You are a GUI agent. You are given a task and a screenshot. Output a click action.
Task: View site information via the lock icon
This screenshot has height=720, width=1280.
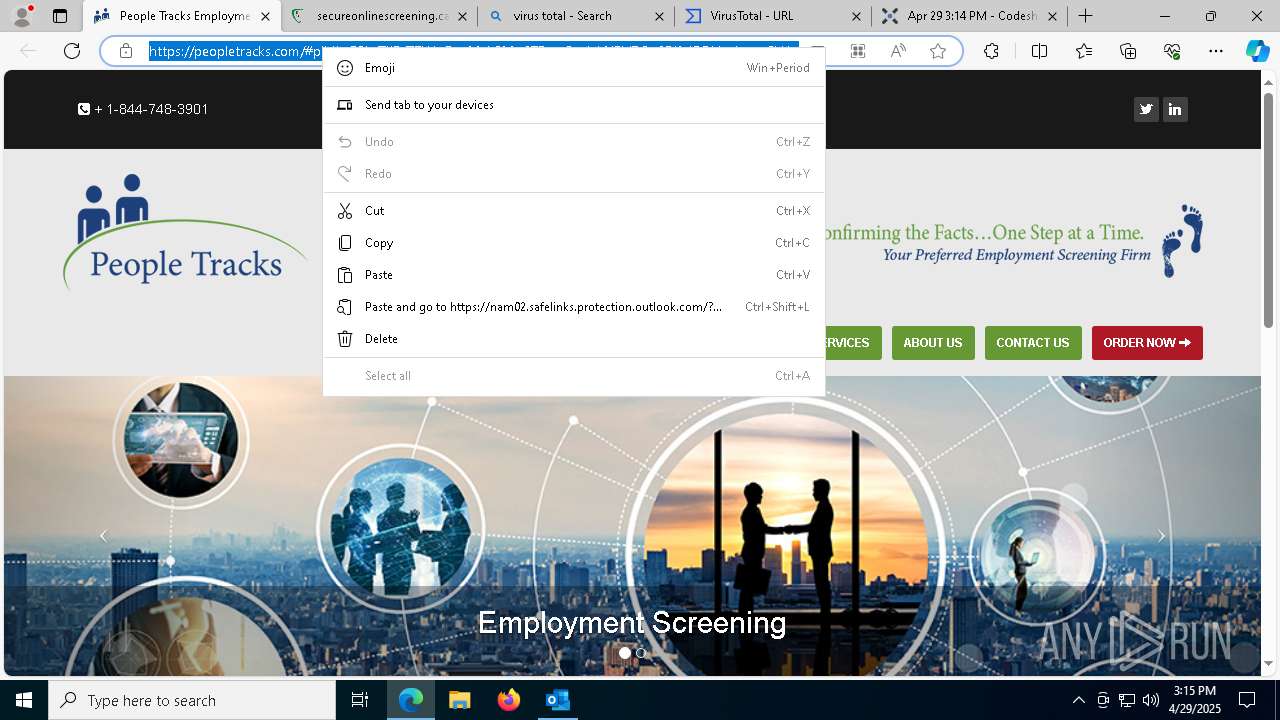126,51
